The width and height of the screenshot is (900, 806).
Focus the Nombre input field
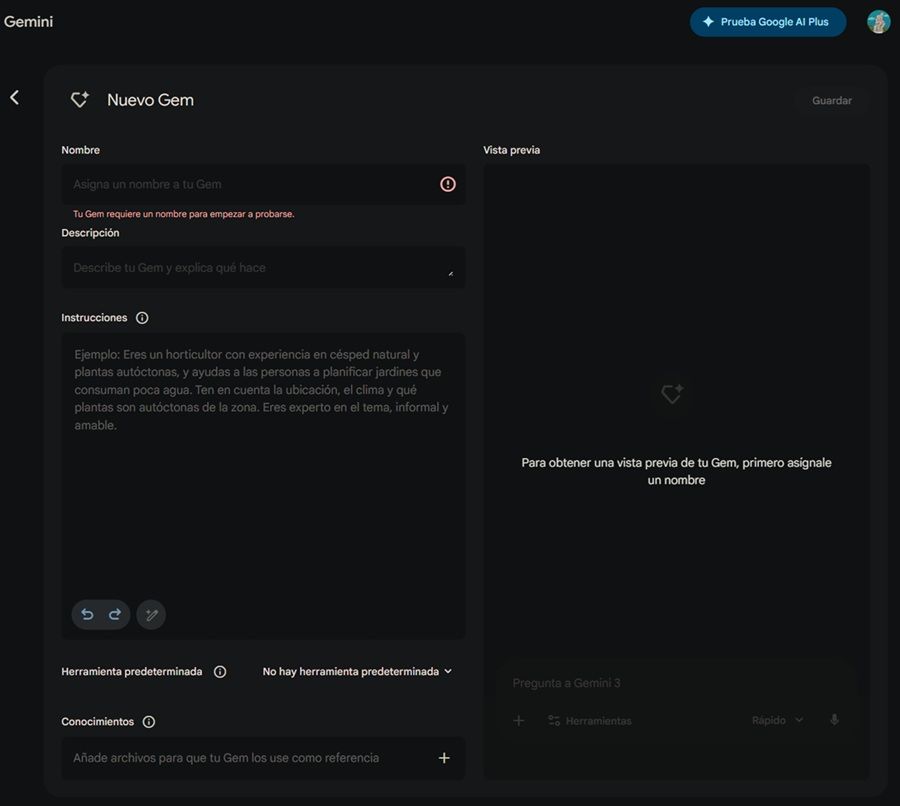click(250, 184)
